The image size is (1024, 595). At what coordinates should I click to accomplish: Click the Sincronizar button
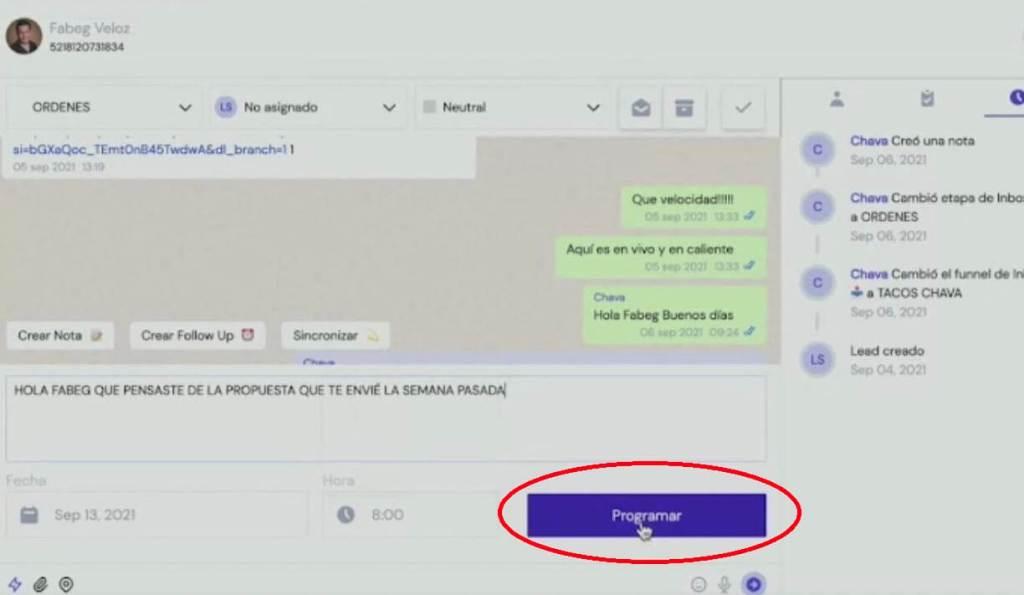pyautogui.click(x=336, y=336)
